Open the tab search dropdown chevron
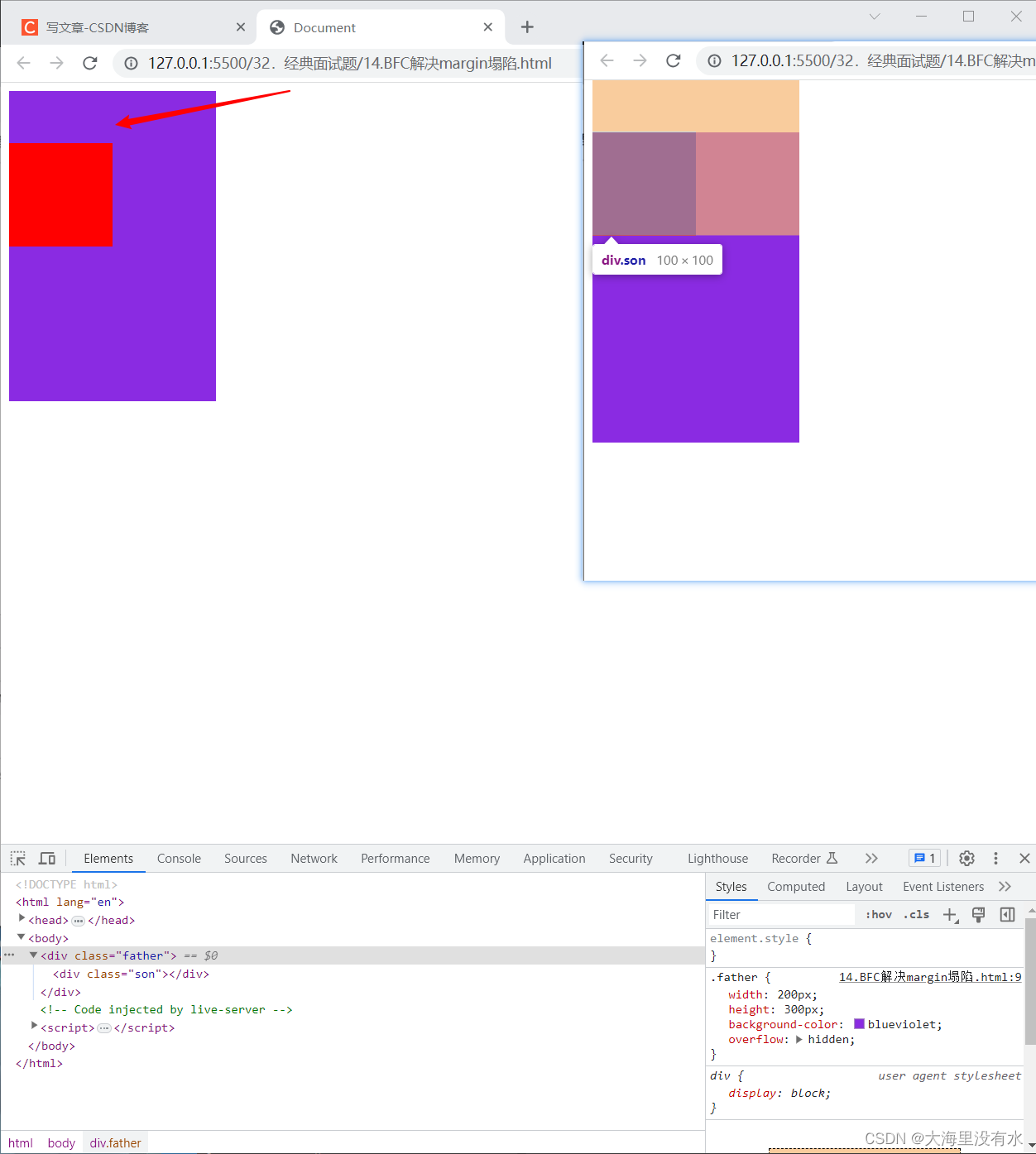 click(875, 17)
